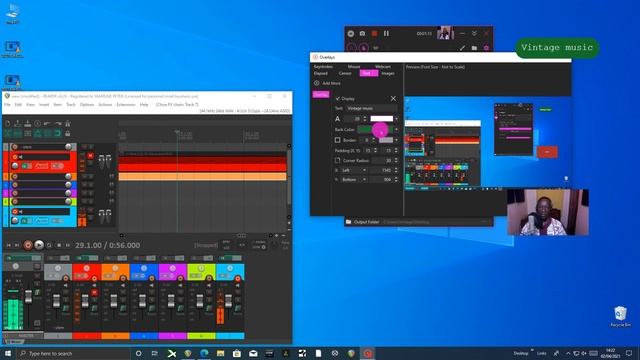The width and height of the screenshot is (640, 360).
Task: Click red stop recording icon in recorder window
Action: [374, 33]
